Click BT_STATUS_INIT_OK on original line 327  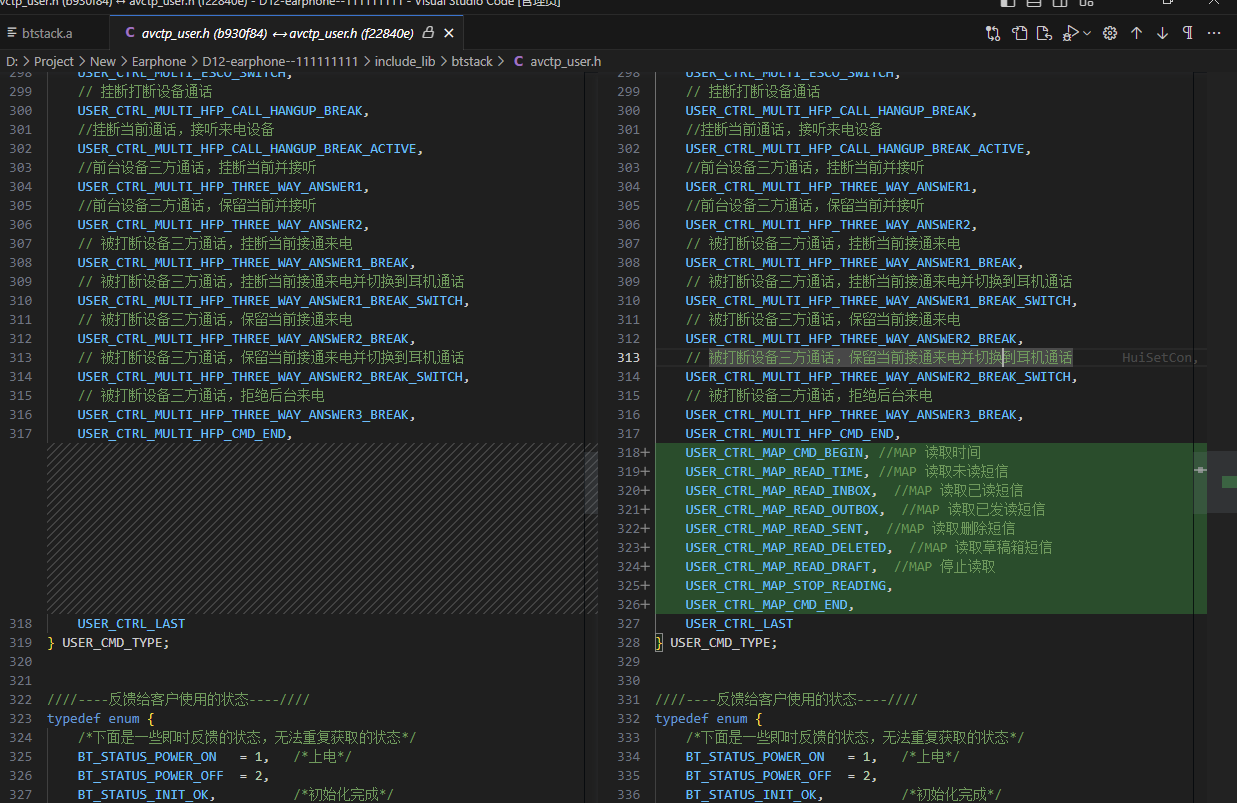(143, 794)
